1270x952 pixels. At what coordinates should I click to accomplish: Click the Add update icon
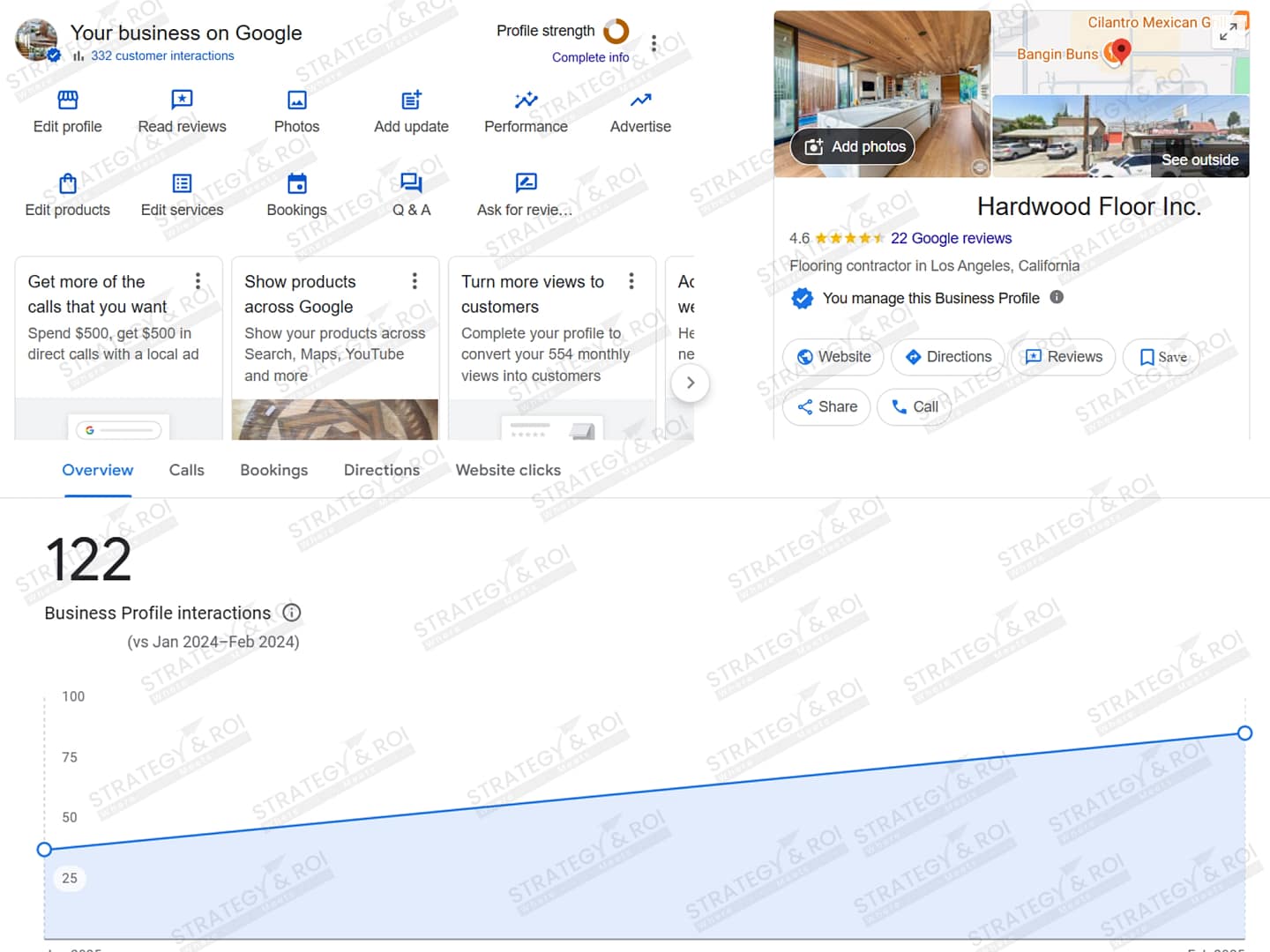(411, 100)
